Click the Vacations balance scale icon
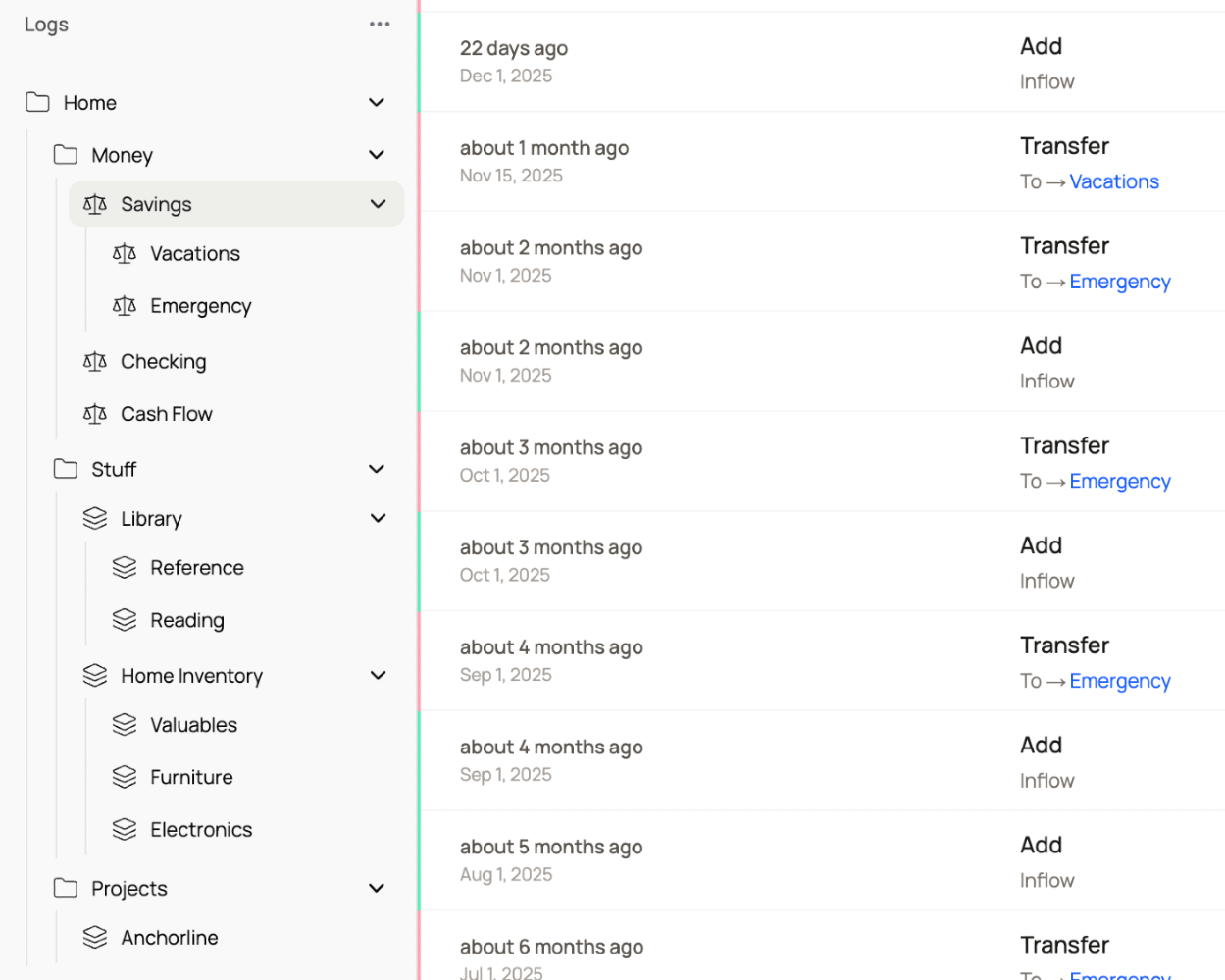The width and height of the screenshot is (1225, 980). pos(125,253)
